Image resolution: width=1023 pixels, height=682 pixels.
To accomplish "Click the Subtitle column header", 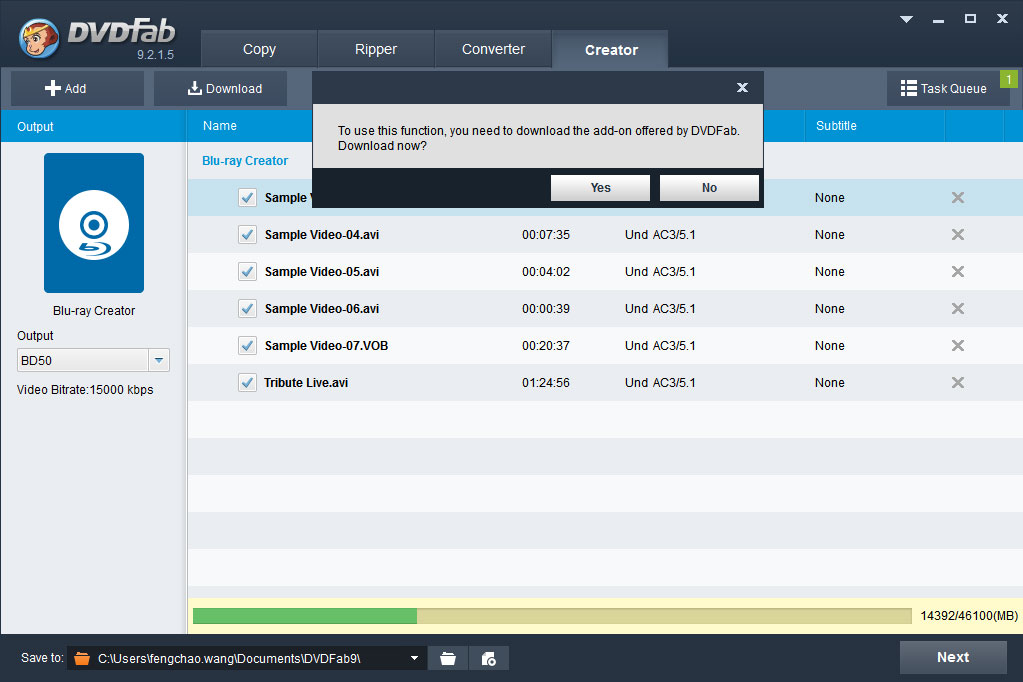I will click(836, 126).
